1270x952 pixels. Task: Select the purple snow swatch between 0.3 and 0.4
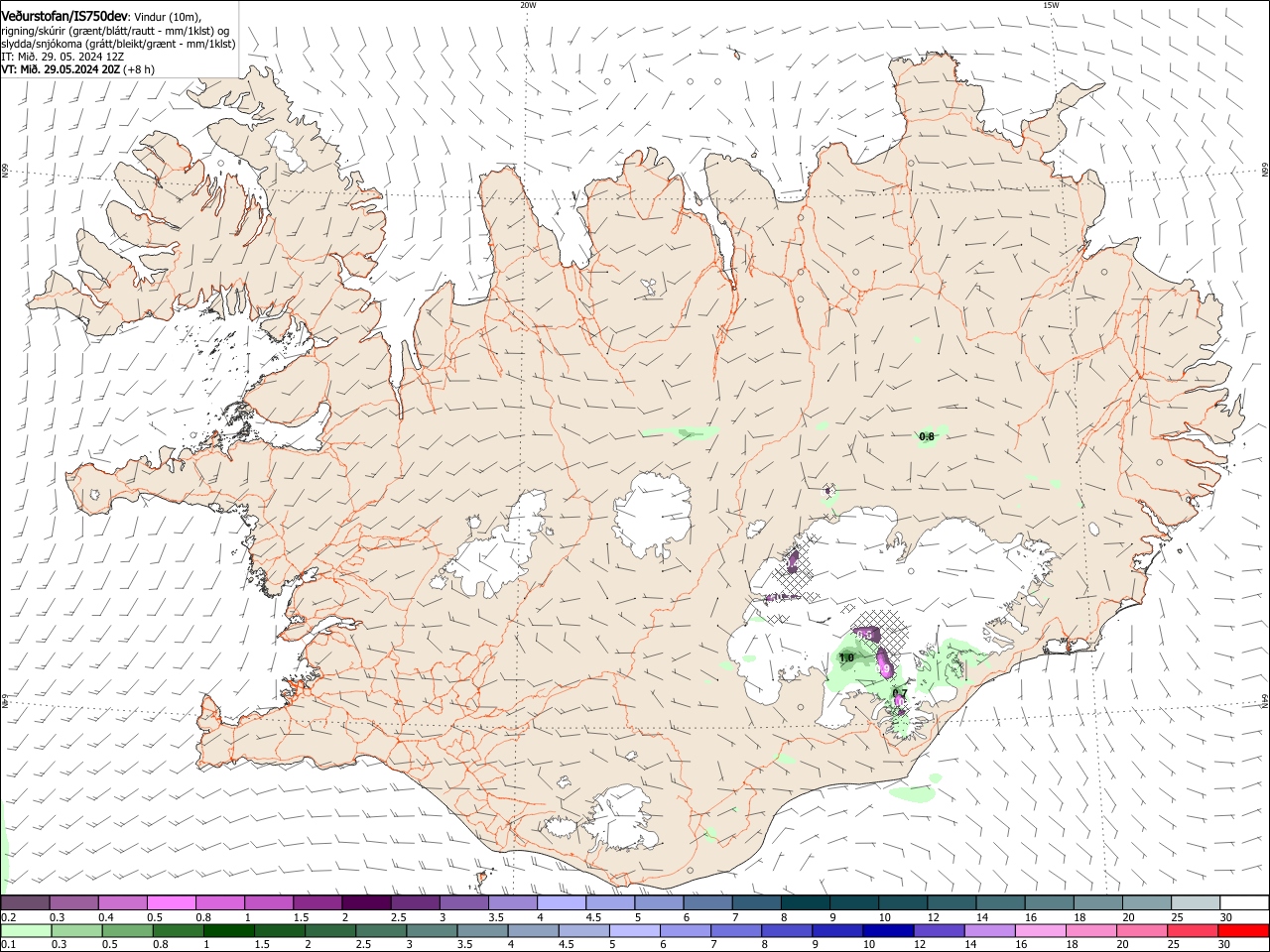coord(73,902)
